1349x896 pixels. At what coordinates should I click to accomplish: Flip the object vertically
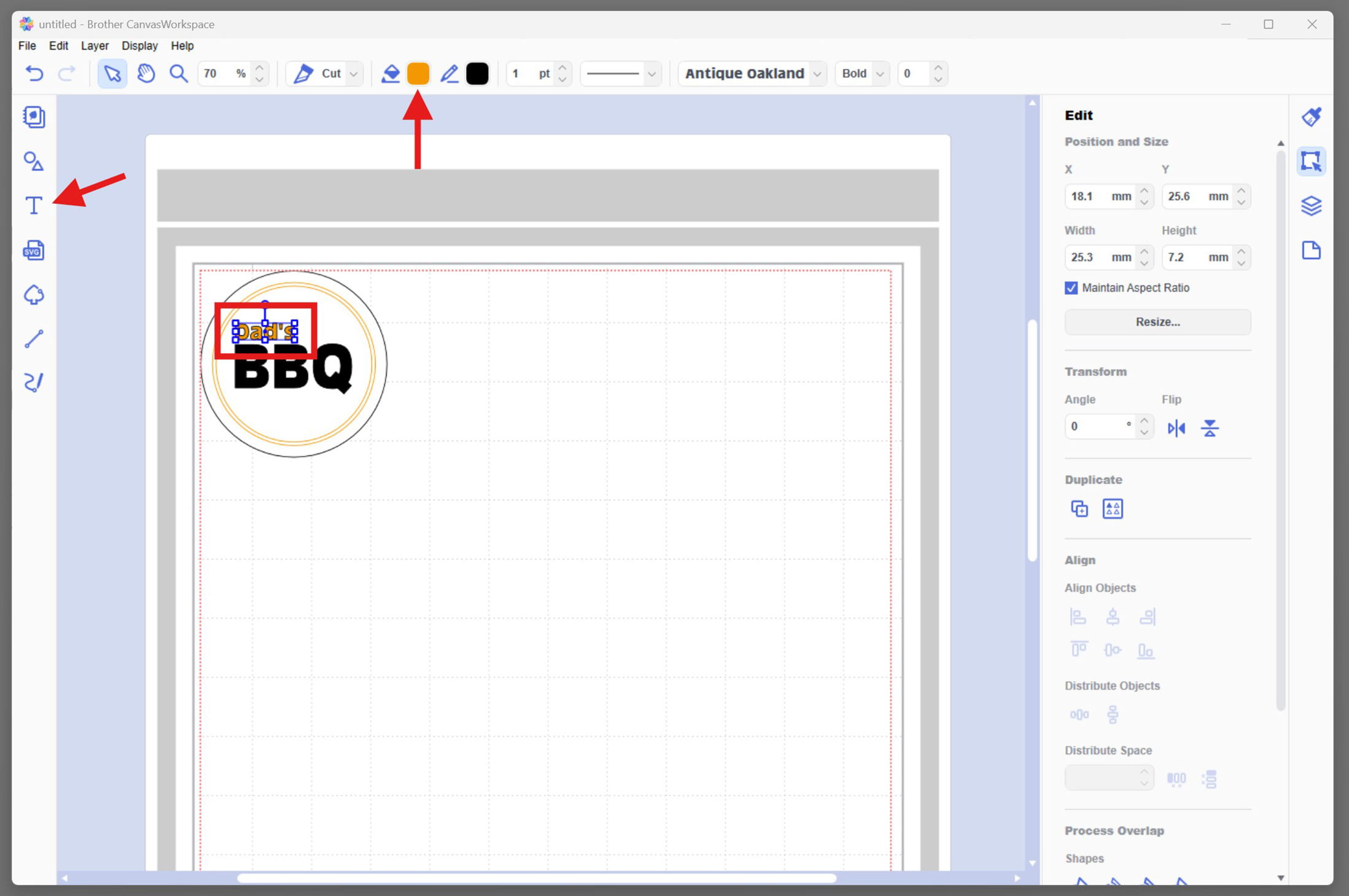(1210, 428)
